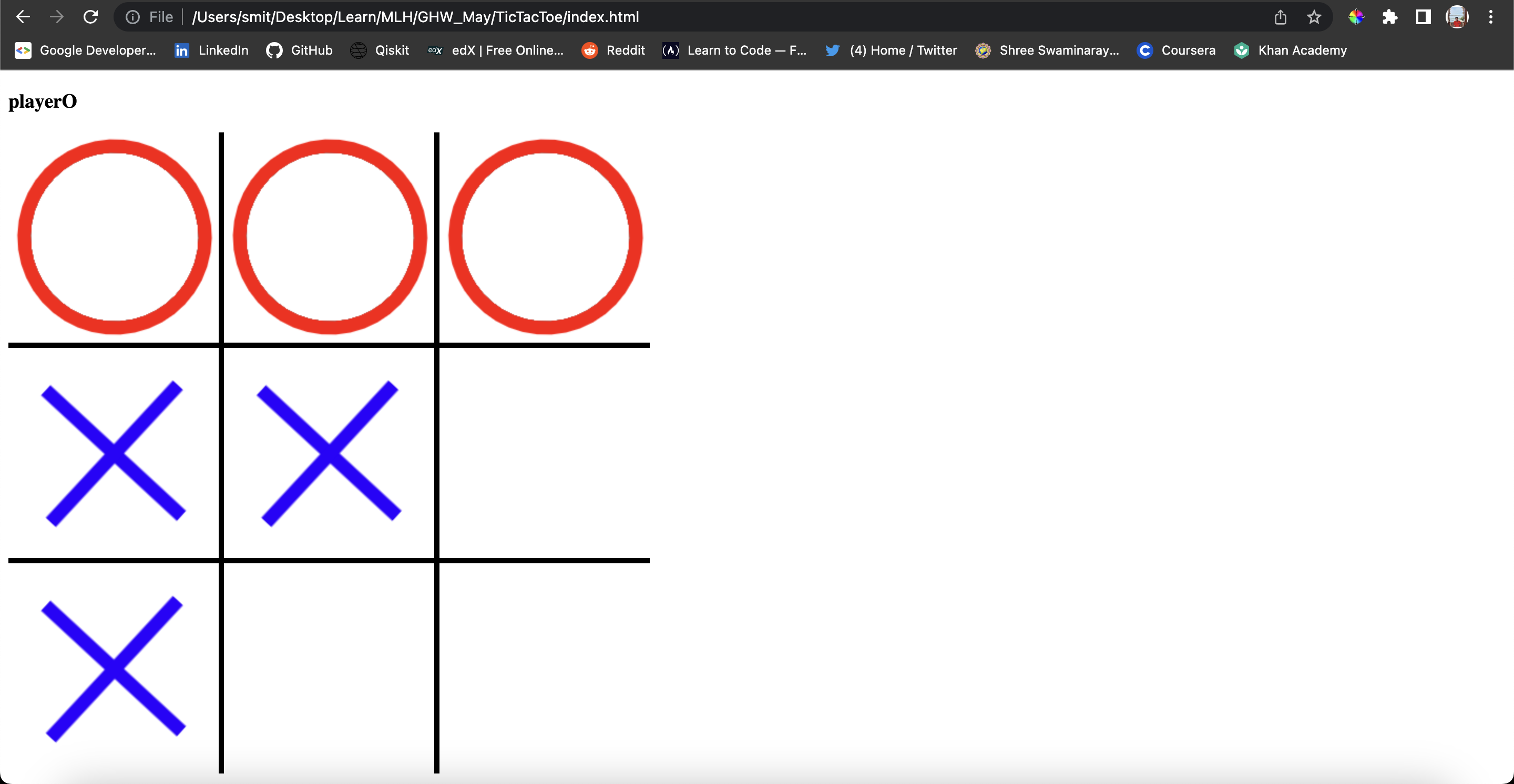Open the Coursera bookmark

click(1175, 50)
